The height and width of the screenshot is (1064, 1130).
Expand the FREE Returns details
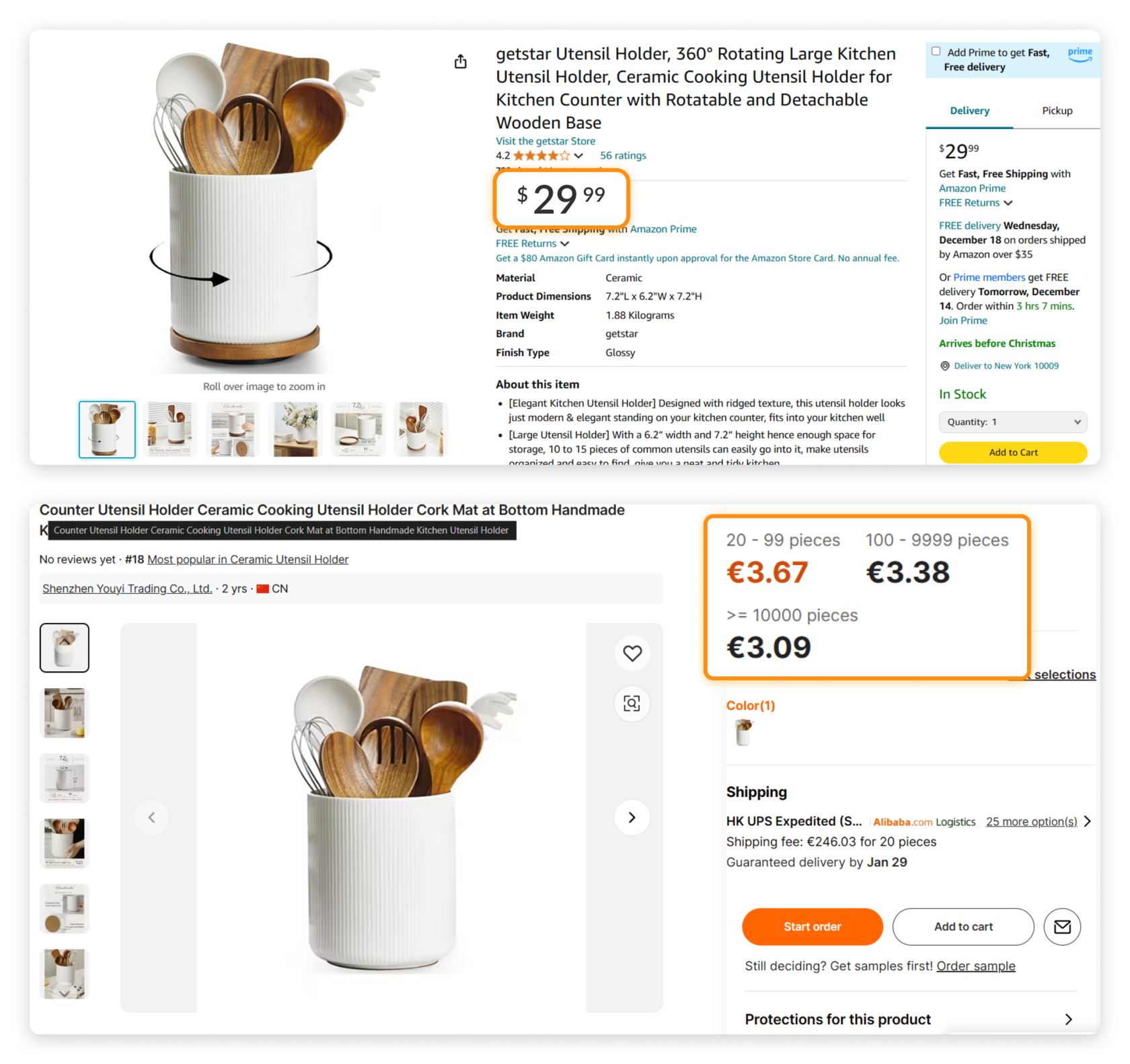pos(532,243)
